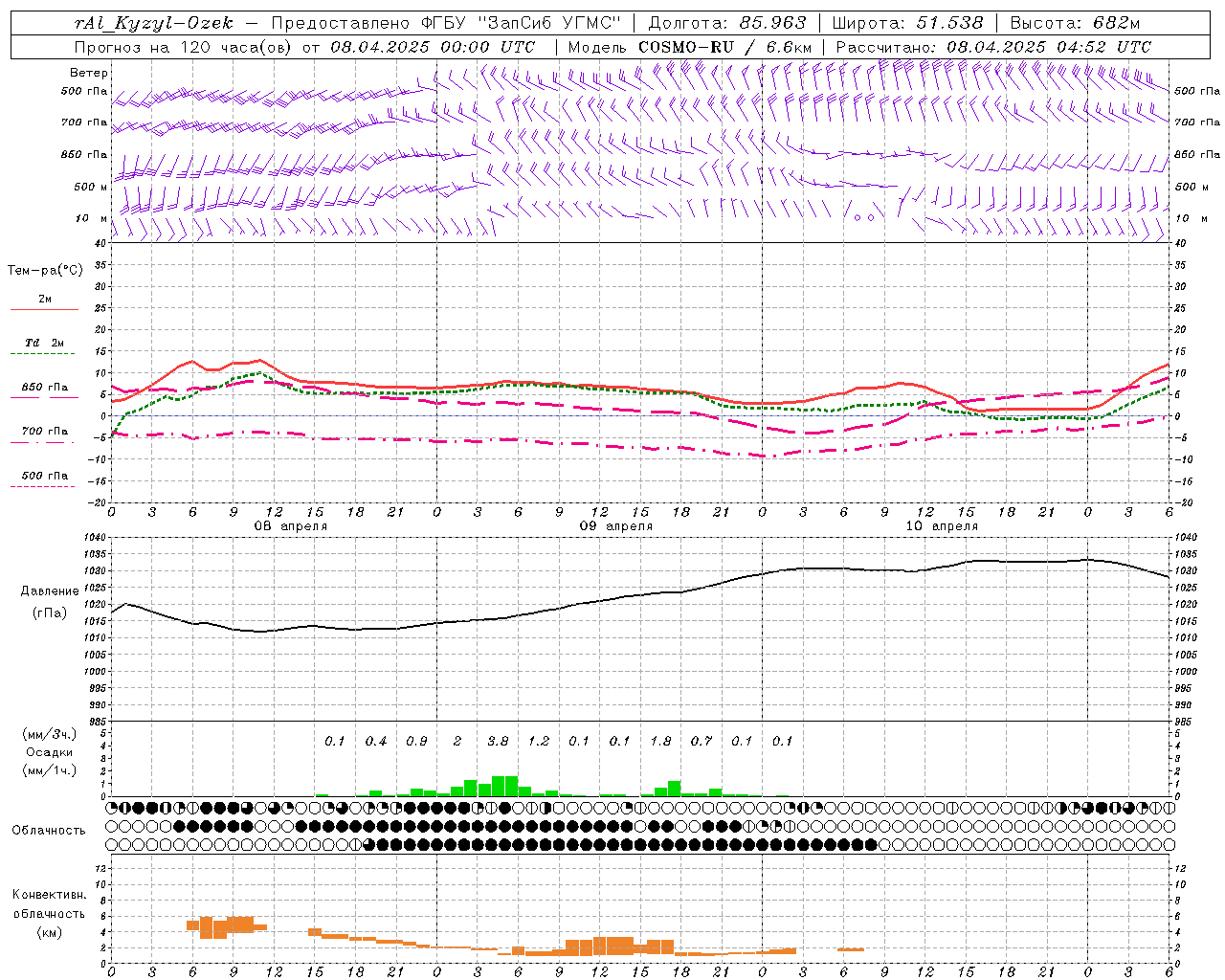1225x980 pixels.
Task: Click the 3-hour precipitation value 1.8
Action: coord(660,742)
